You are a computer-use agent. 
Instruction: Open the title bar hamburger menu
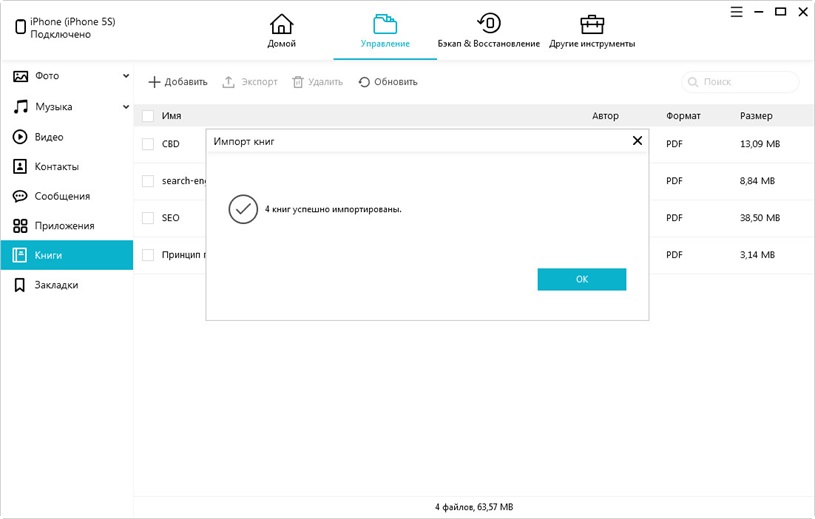[x=735, y=12]
